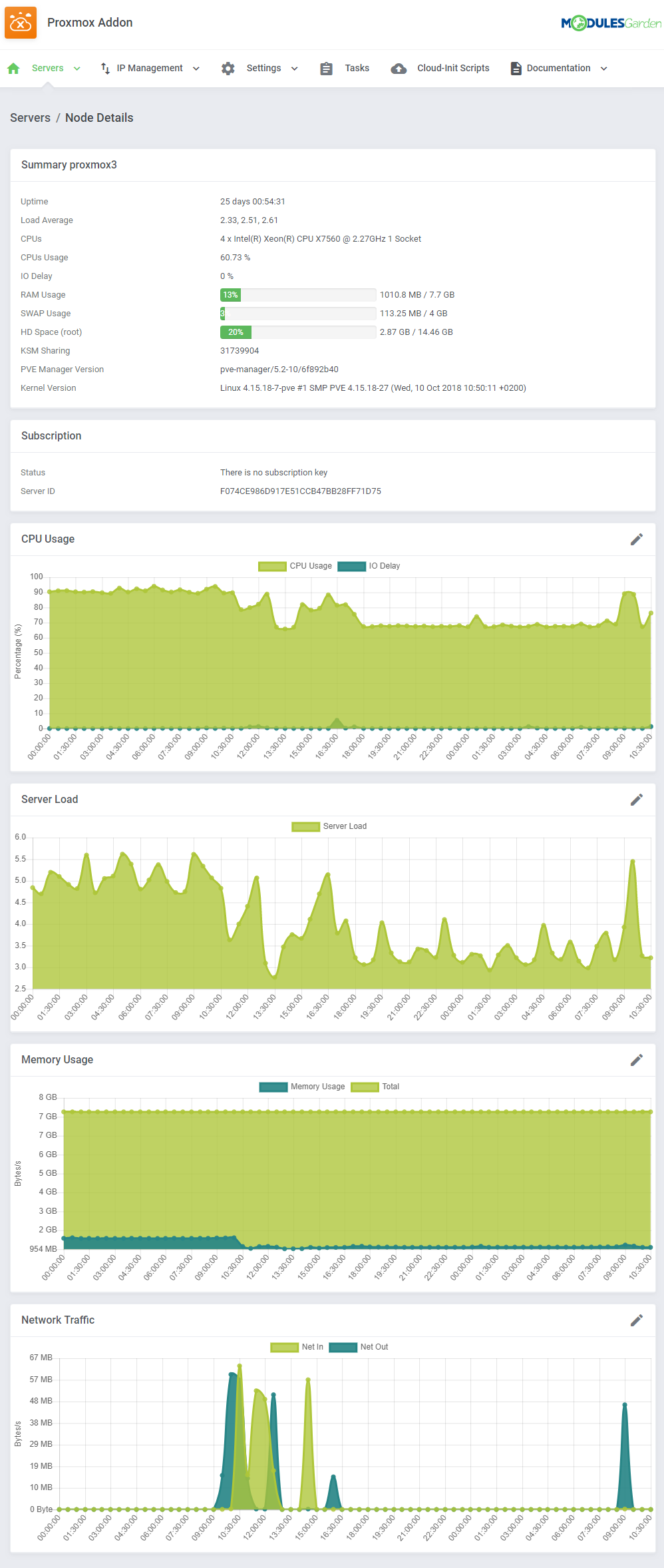Click the Cloud-Init Scripts cloud icon
The image size is (664, 1568).
tap(399, 69)
